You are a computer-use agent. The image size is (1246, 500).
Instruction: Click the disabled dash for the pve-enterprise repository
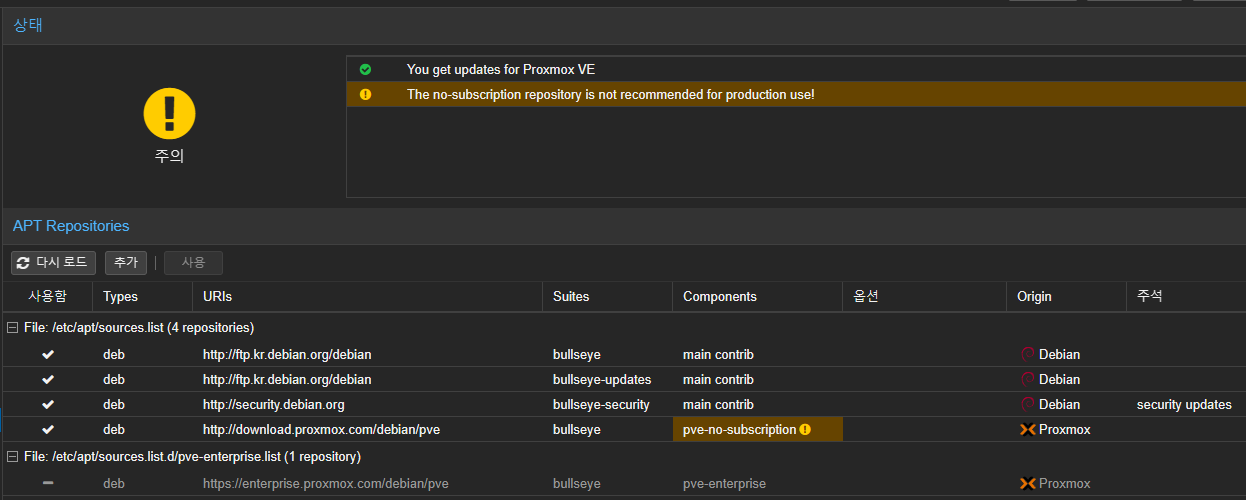coord(48,484)
